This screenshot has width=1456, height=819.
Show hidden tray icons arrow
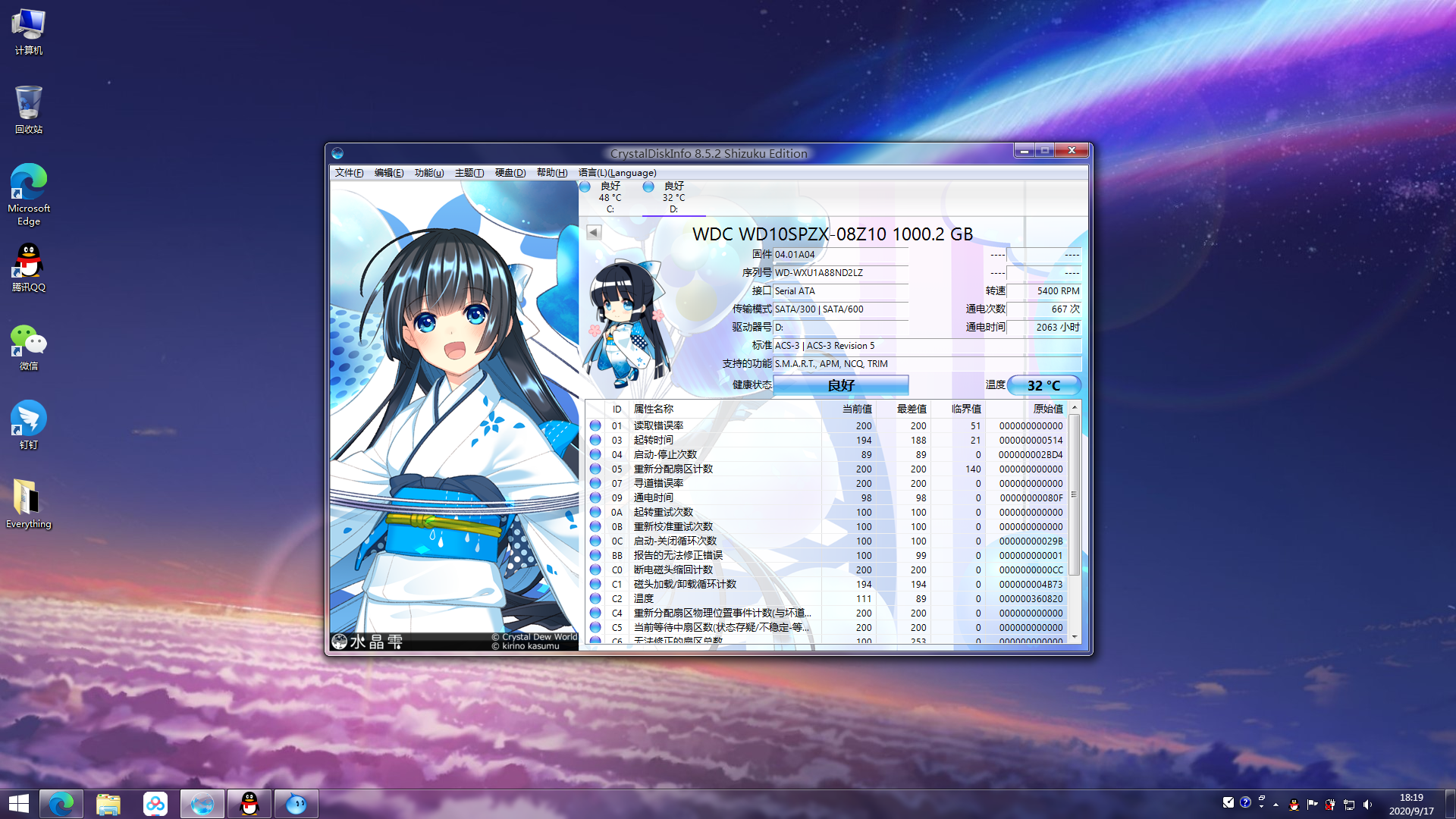[1276, 804]
